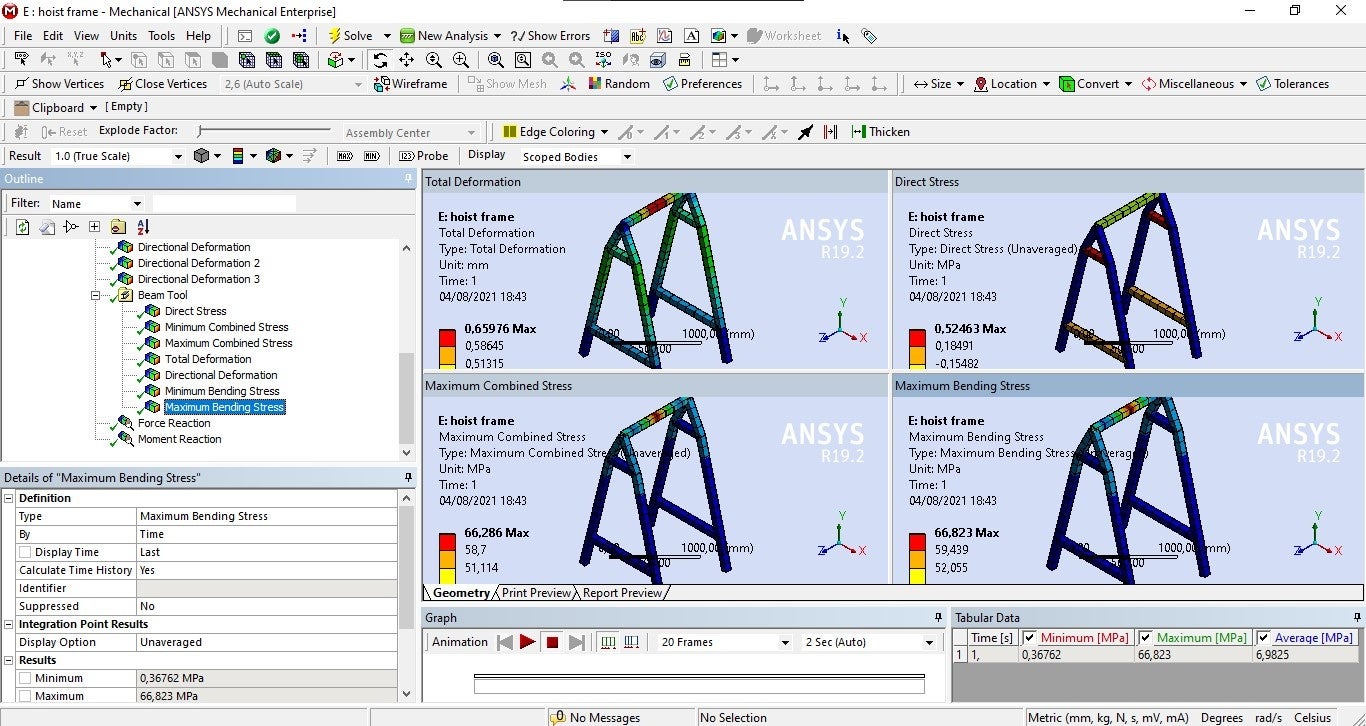Activate the Pan view tool

pyautogui.click(x=407, y=60)
